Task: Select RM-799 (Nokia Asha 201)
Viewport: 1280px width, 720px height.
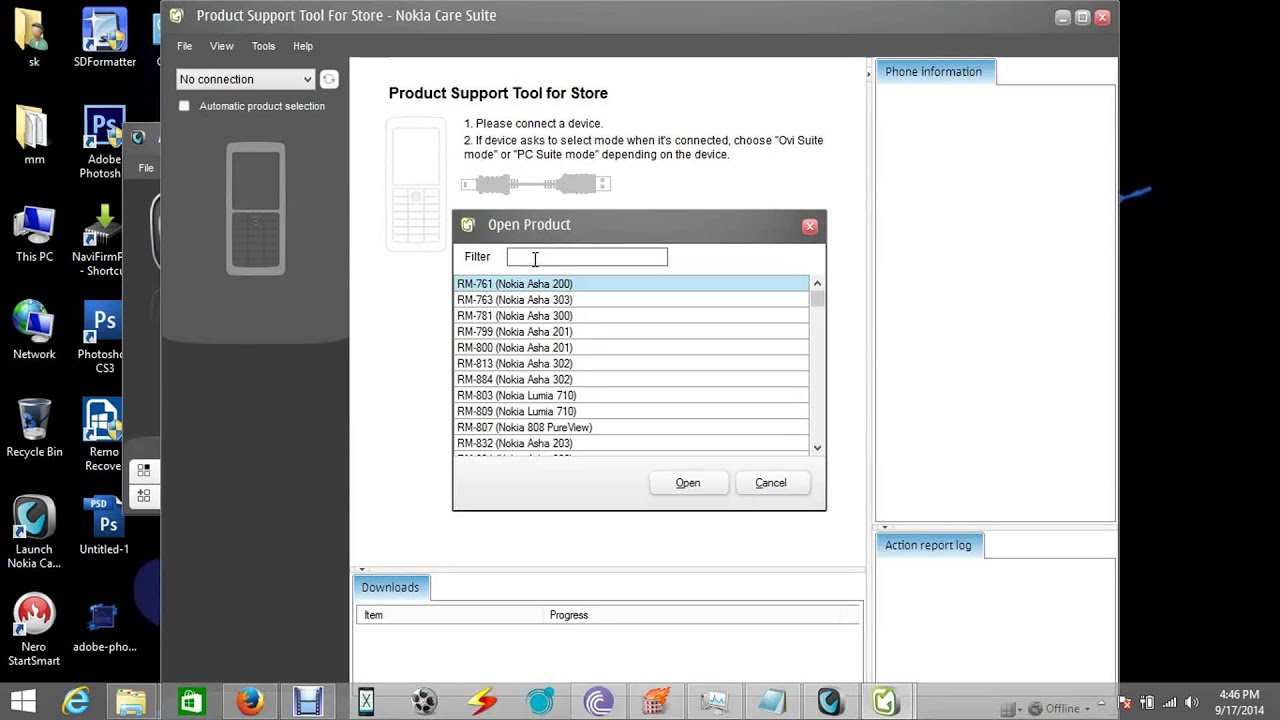Action: [x=631, y=332]
